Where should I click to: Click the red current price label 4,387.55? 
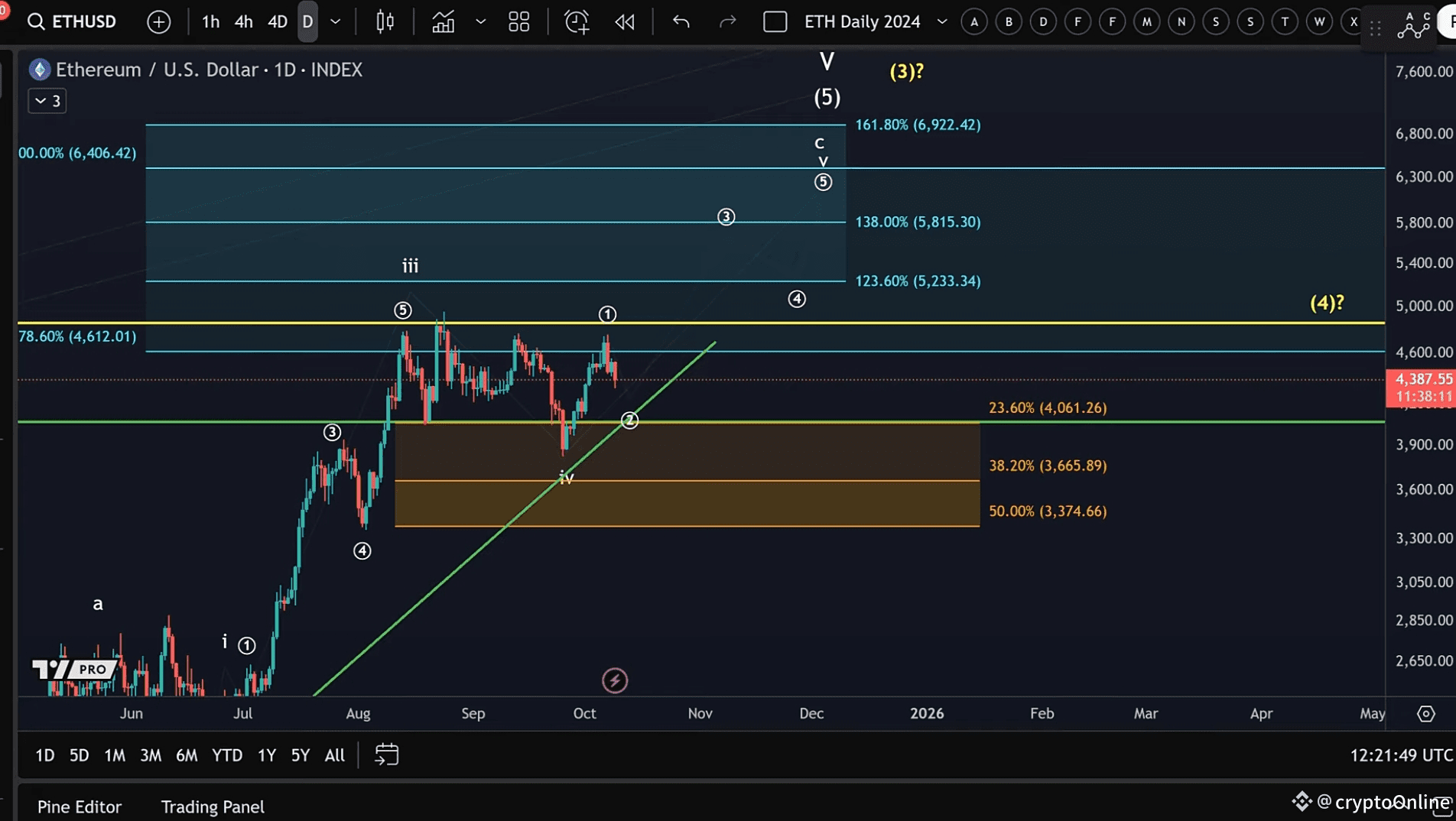[1421, 379]
